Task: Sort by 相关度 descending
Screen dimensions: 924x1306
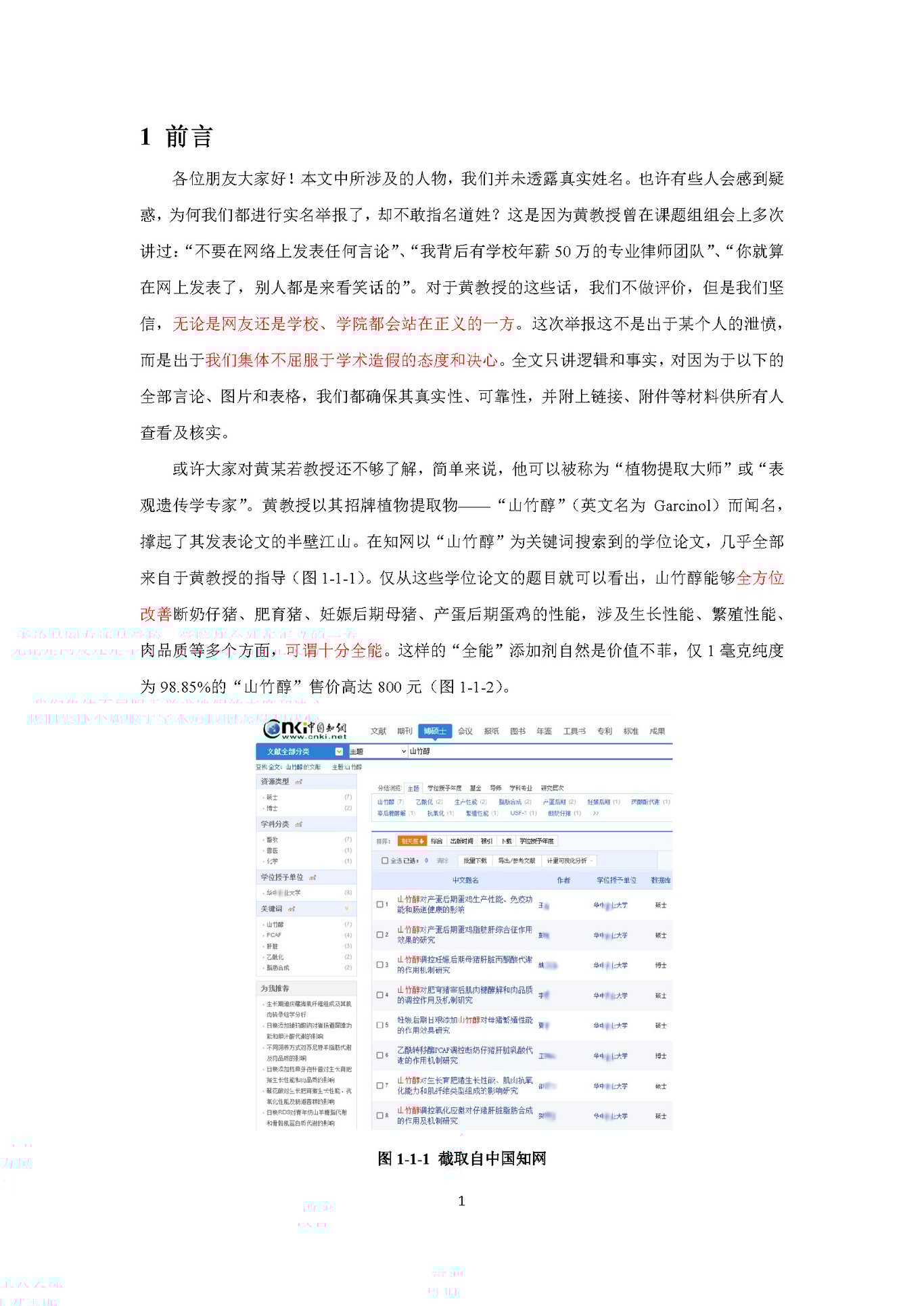Action: [x=412, y=841]
